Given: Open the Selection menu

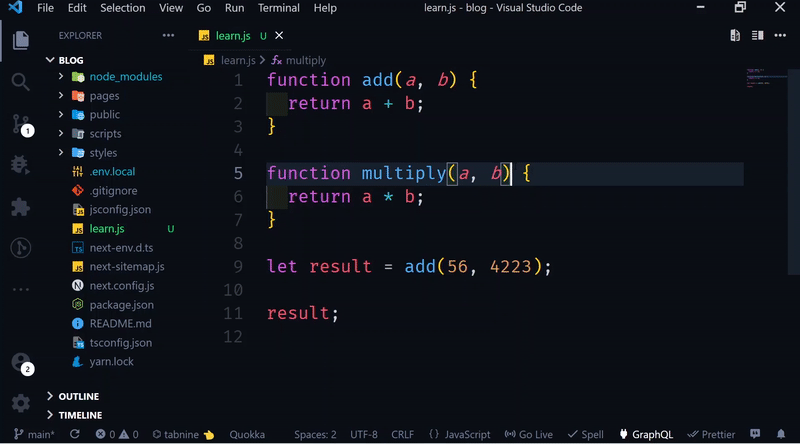Looking at the screenshot, I should pyautogui.click(x=122, y=8).
